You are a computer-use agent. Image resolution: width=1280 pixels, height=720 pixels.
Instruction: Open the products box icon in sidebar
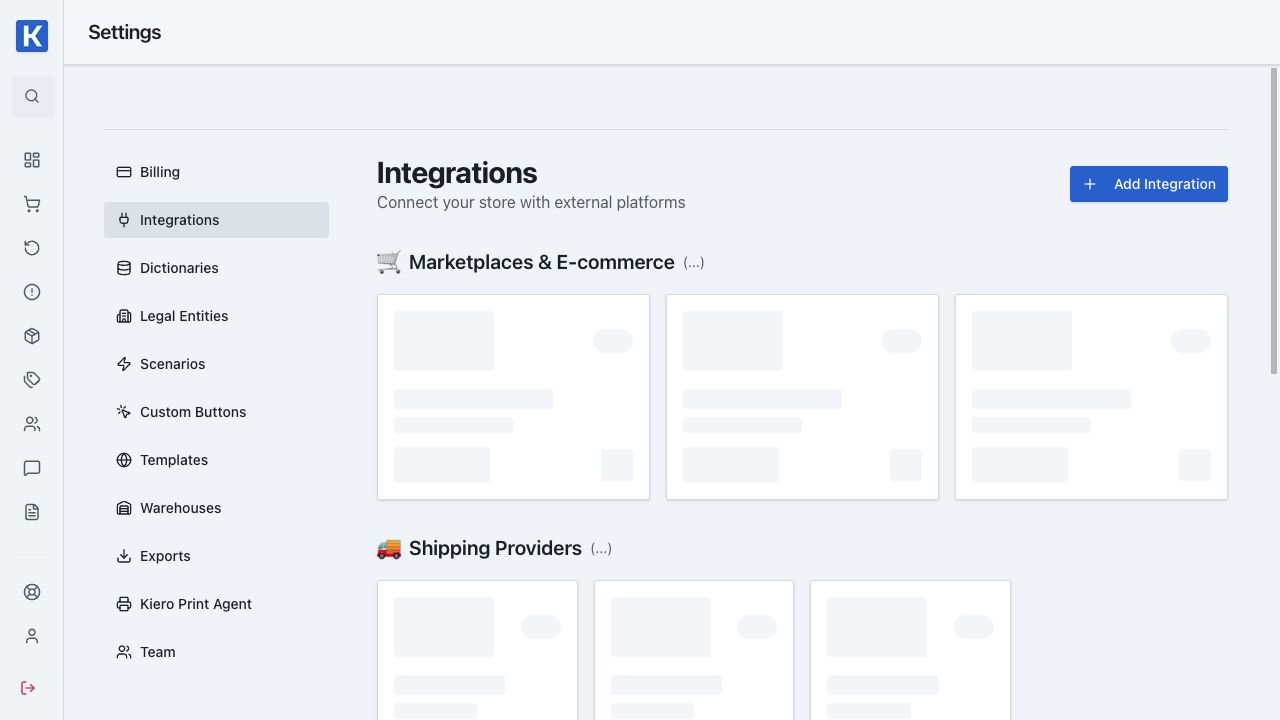coord(32,336)
